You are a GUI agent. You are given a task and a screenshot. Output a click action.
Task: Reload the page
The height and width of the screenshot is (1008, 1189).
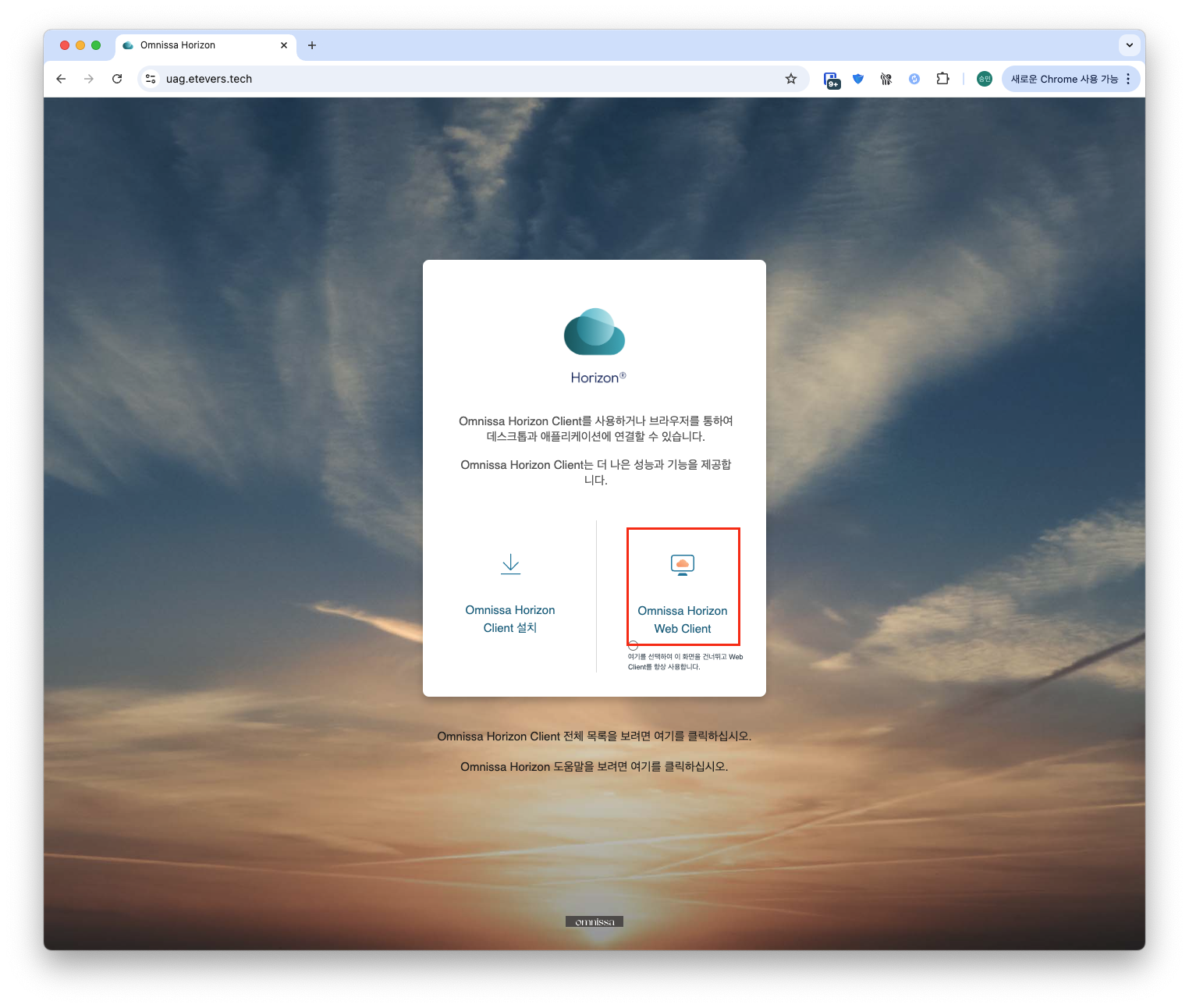click(x=117, y=79)
